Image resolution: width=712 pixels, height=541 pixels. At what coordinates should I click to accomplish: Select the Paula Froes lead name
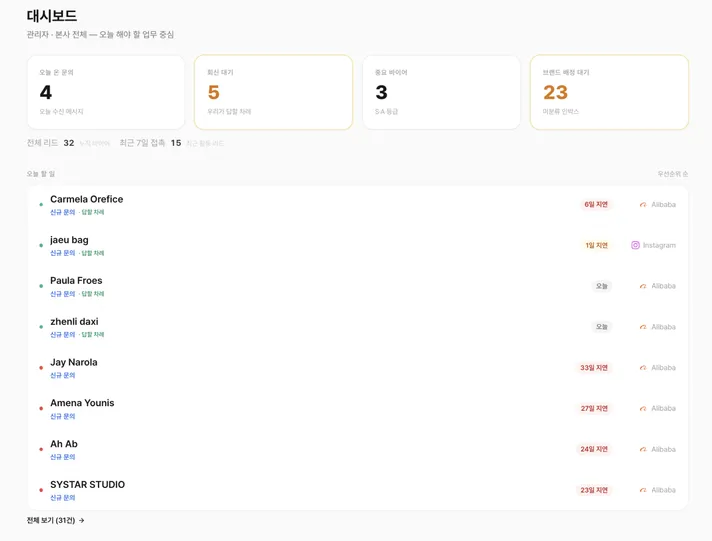click(x=76, y=281)
